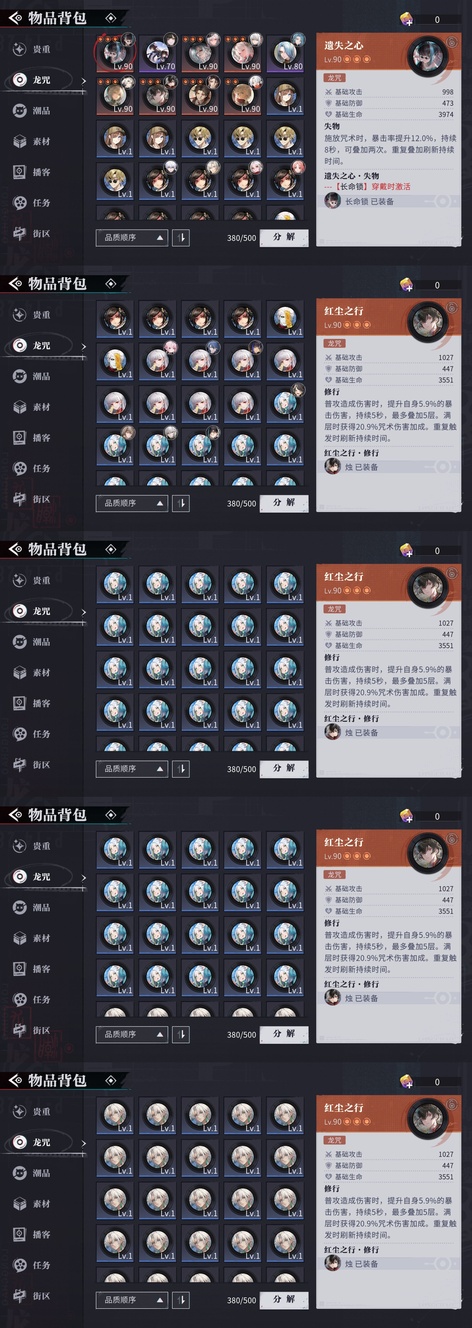Viewport: 472px width, 1328px height.
Task: Toggle the lock icon on the 遗失之心 card
Action: tap(451, 44)
